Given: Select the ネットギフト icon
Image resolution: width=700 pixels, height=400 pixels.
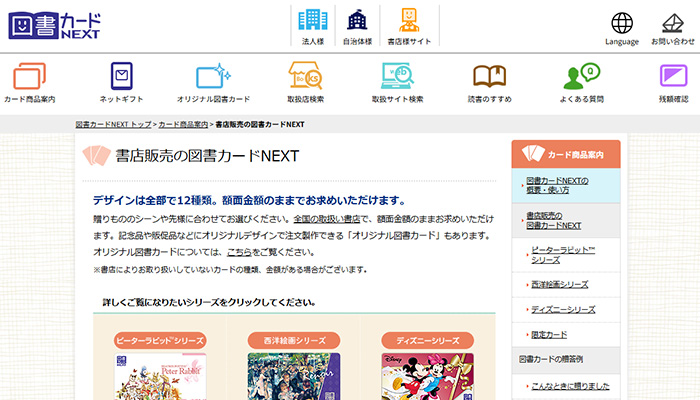Looking at the screenshot, I should (121, 76).
